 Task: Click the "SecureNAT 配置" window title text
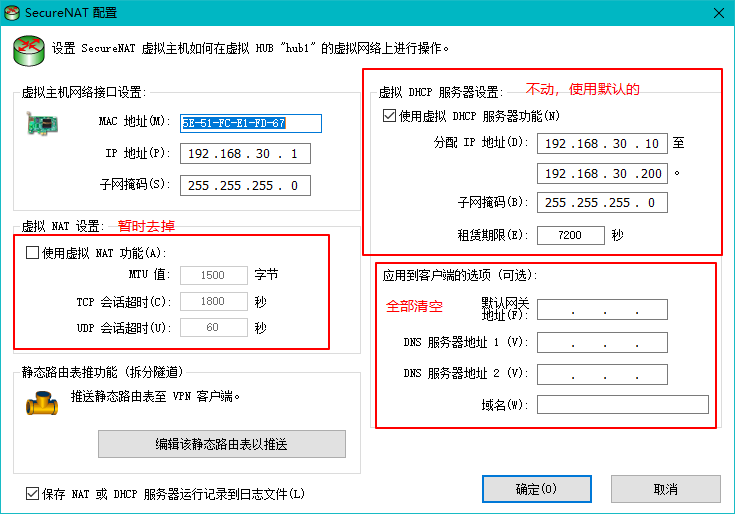click(x=71, y=13)
